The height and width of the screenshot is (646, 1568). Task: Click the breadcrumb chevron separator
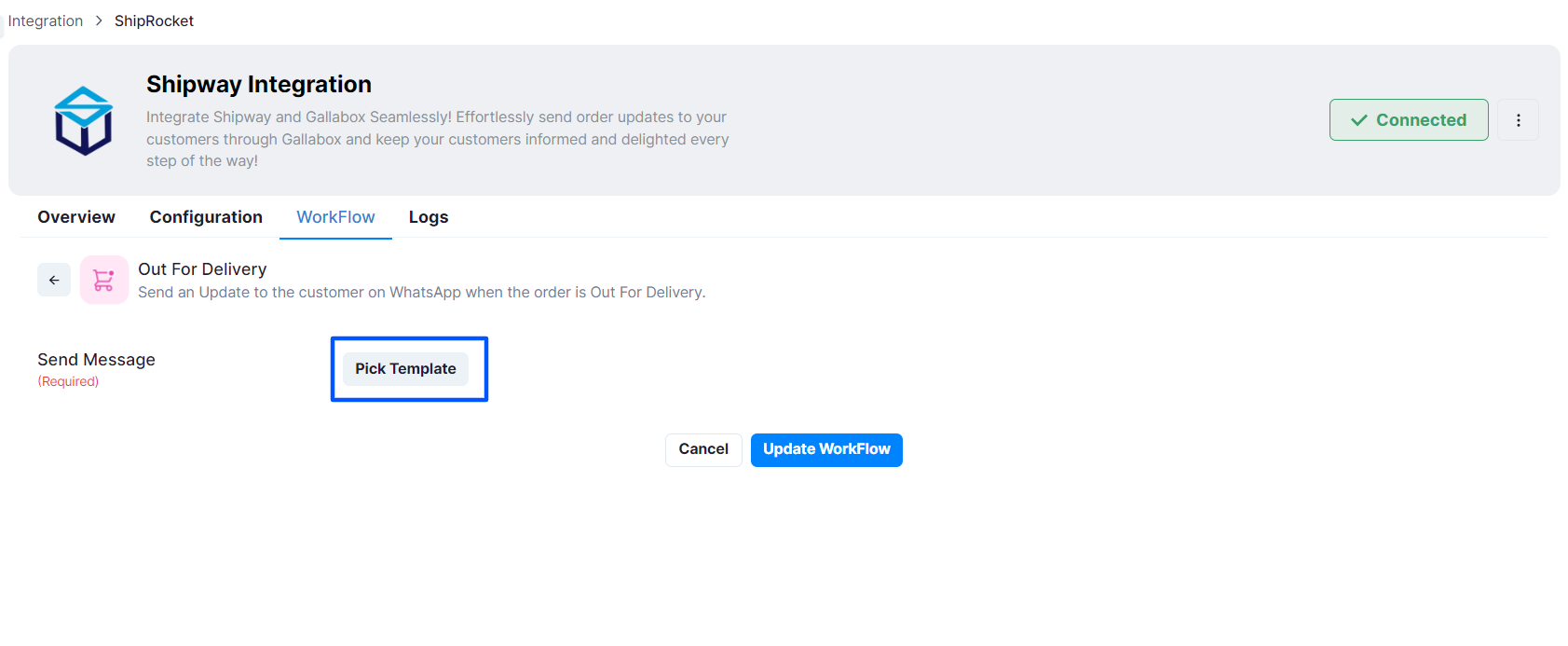coord(99,21)
